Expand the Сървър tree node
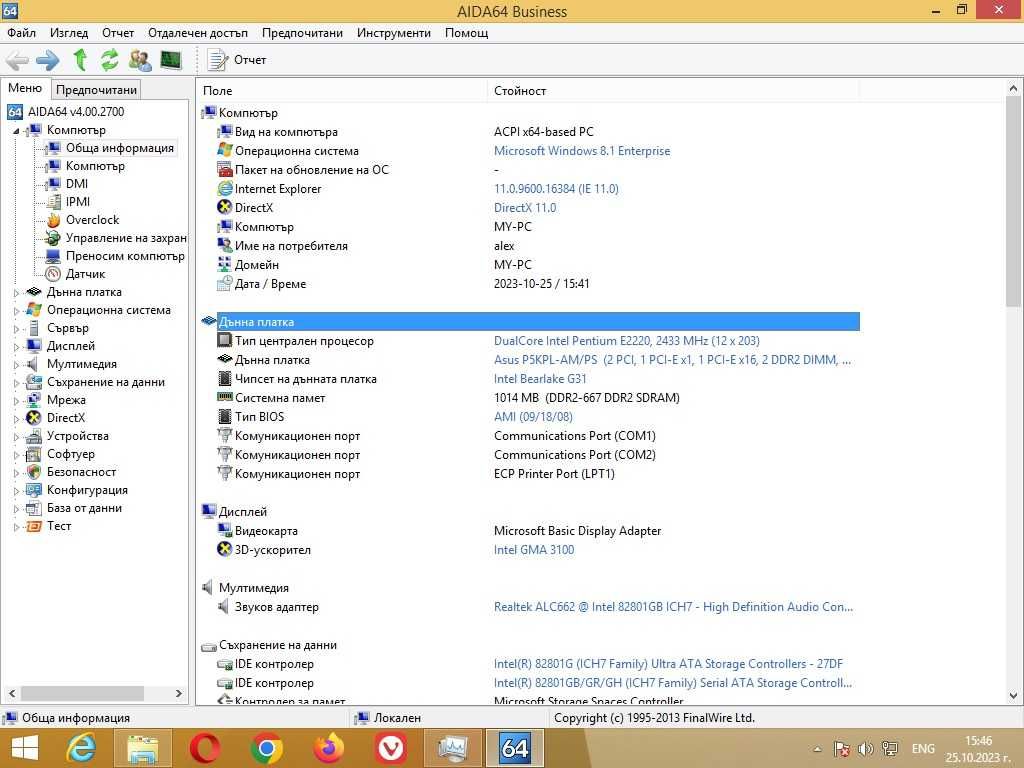1024x768 pixels. [x=16, y=328]
